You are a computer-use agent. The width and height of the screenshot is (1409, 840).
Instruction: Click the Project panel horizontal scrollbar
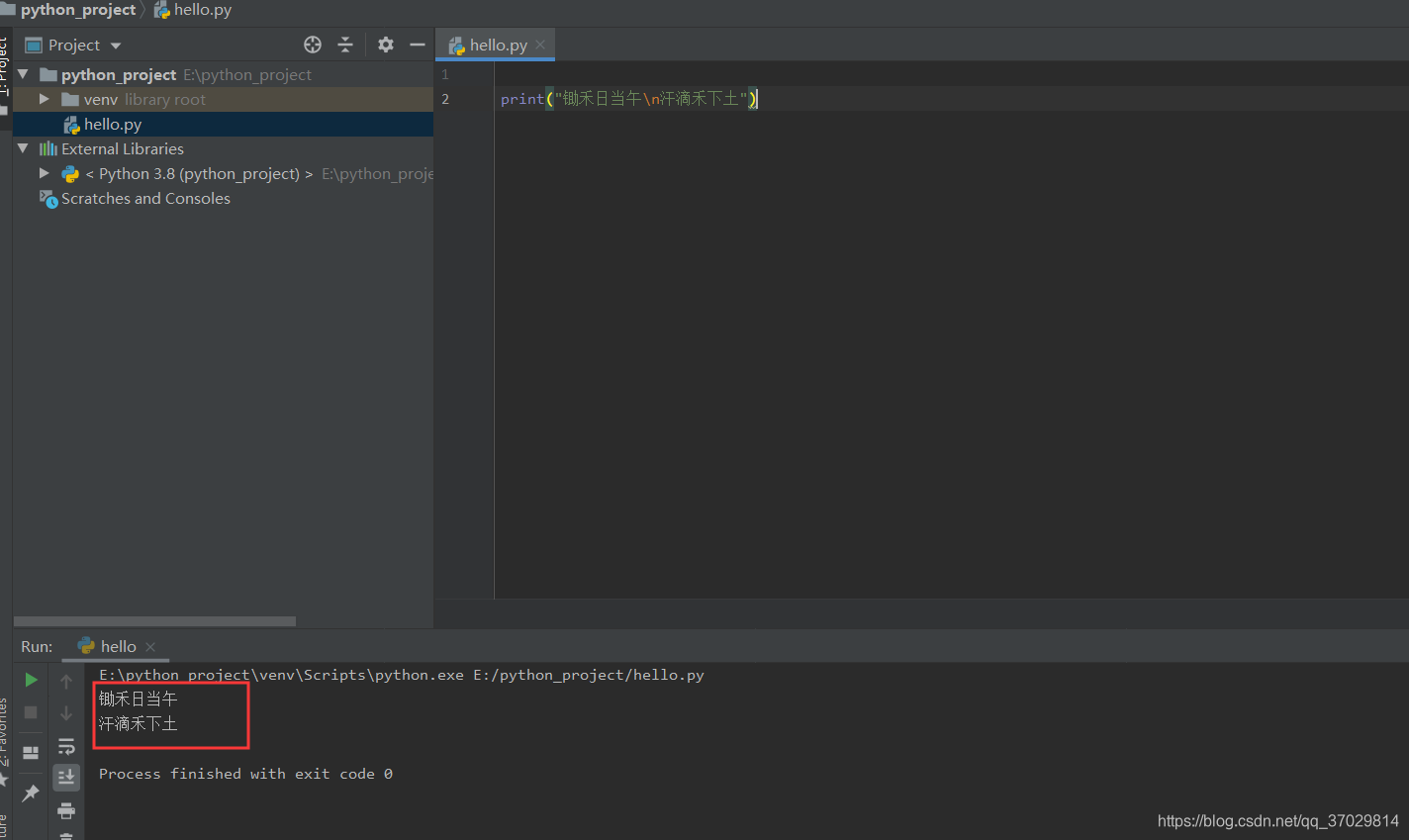tap(154, 621)
